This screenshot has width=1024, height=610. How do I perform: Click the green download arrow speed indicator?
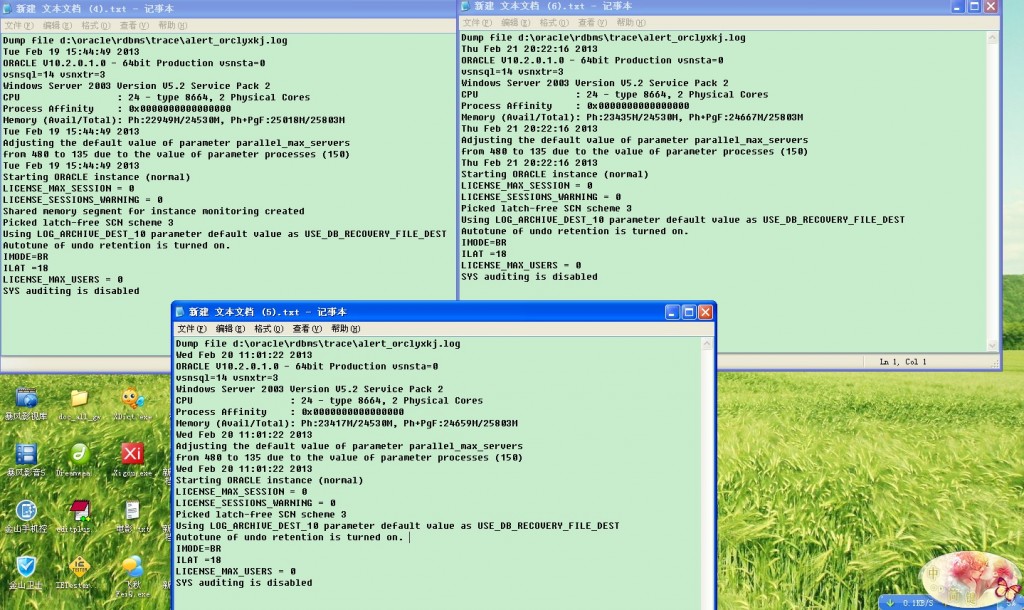tap(890, 602)
